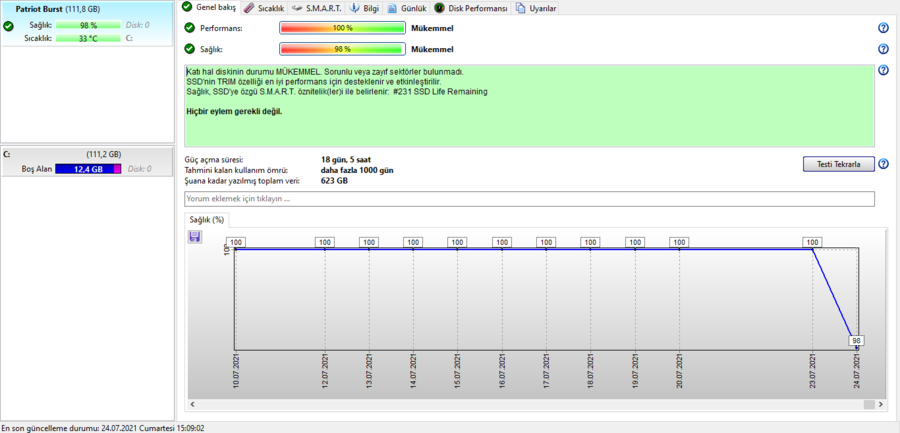Viewport: 900px width, 433px height.
Task: Go to the Bilgi tab
Action: point(366,8)
